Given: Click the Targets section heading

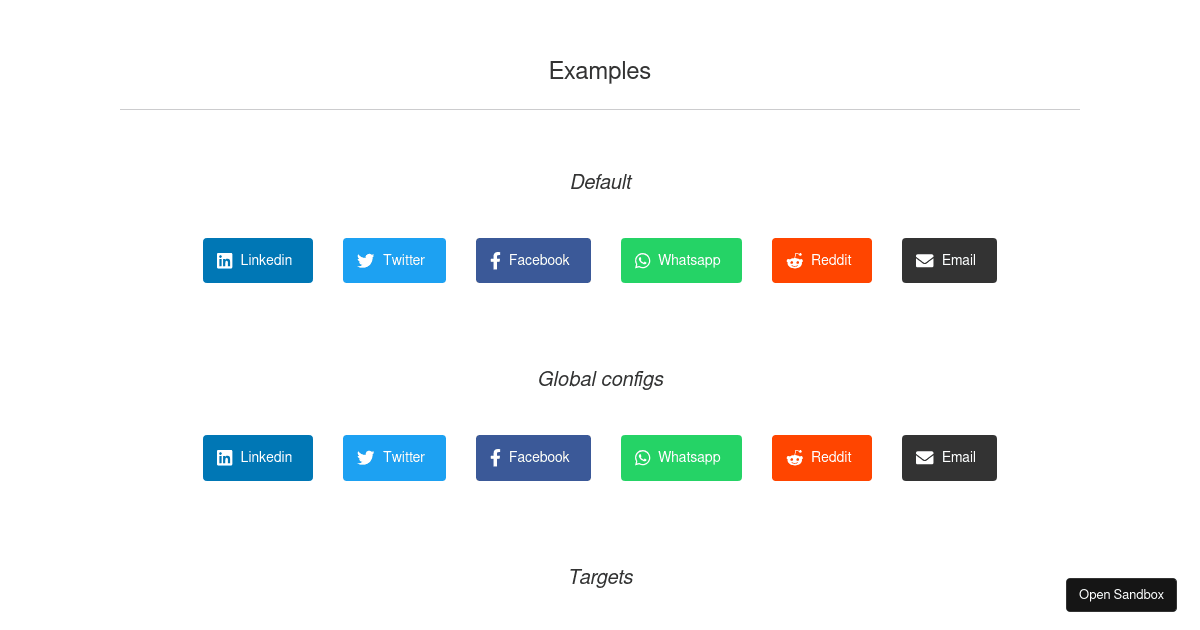Looking at the screenshot, I should [x=600, y=577].
